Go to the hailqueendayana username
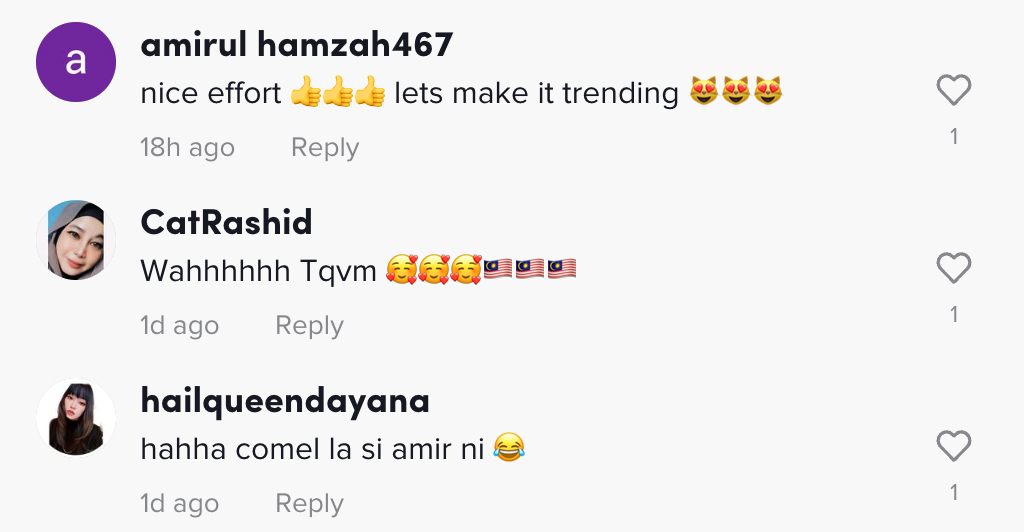The width and height of the screenshot is (1024, 532). [285, 401]
